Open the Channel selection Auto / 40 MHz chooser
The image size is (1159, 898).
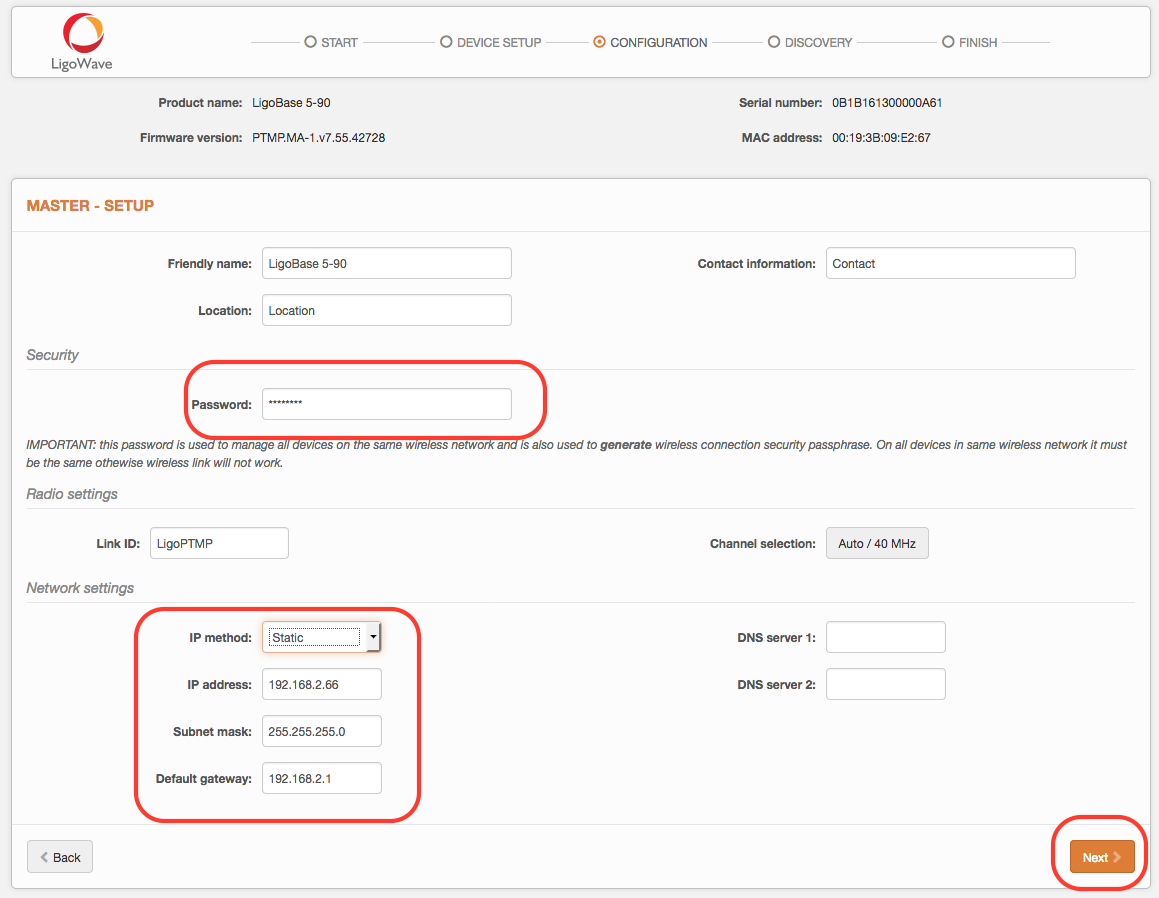click(877, 543)
